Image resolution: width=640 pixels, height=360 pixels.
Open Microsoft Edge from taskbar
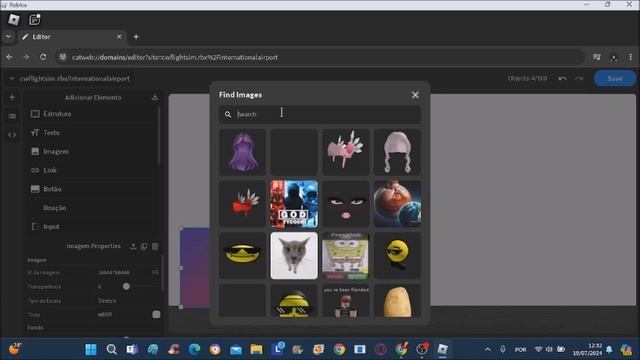[194, 349]
